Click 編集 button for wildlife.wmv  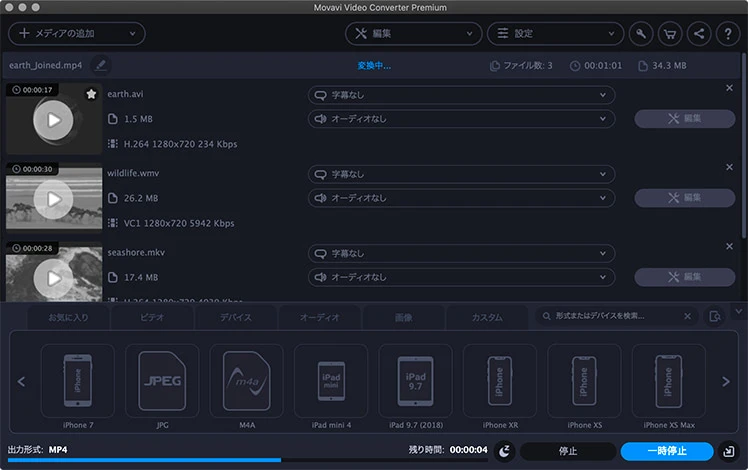(685, 198)
